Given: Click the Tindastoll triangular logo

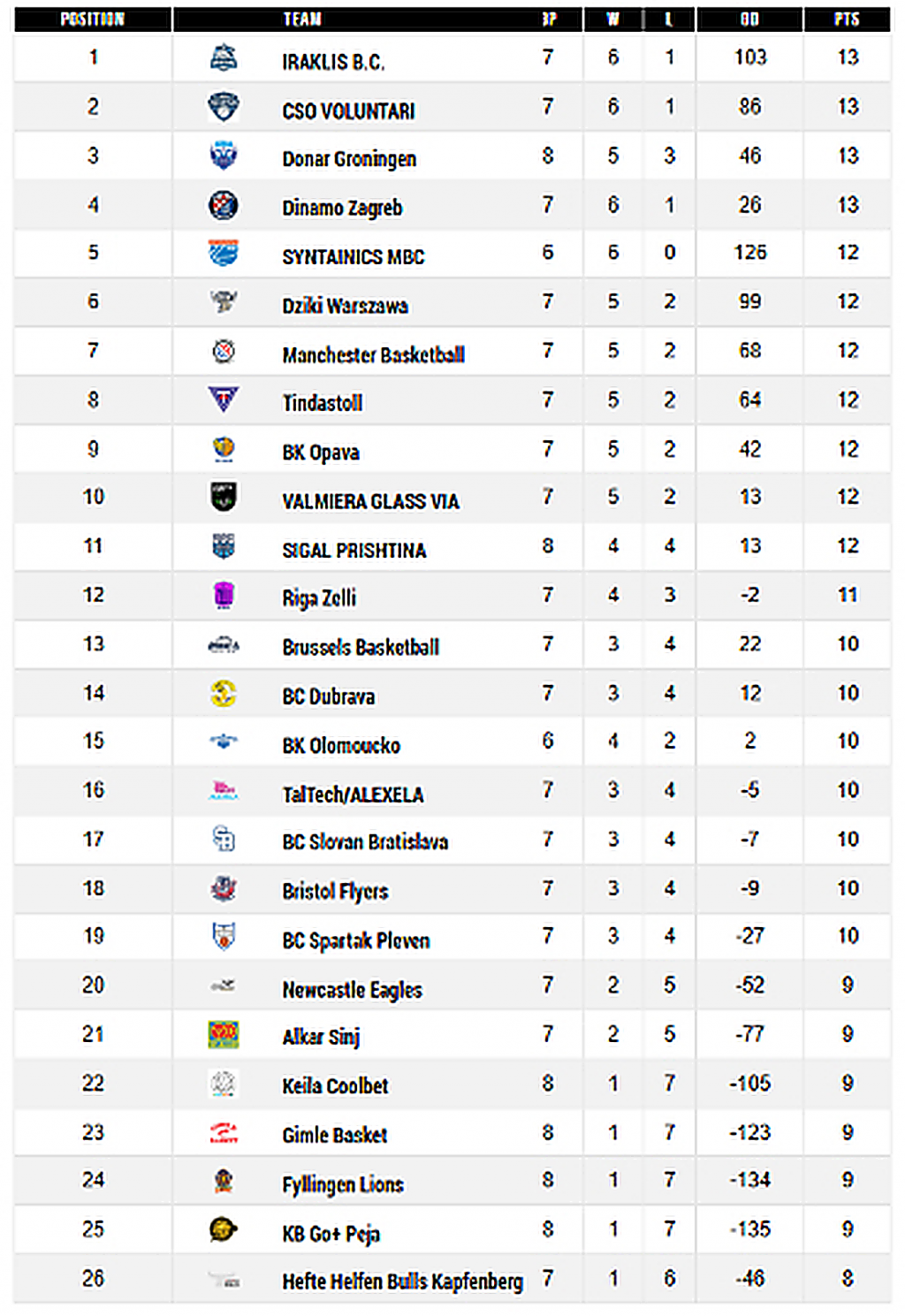Looking at the screenshot, I should tap(224, 400).
